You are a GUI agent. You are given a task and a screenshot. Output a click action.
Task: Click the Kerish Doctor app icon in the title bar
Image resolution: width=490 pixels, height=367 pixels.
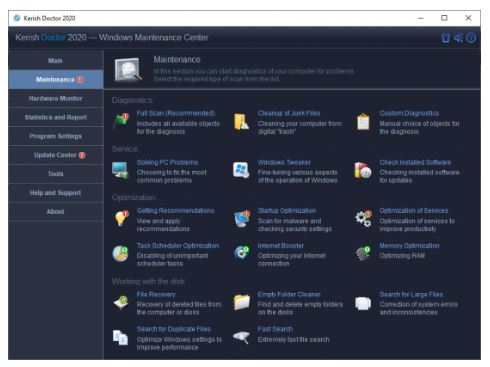17,18
